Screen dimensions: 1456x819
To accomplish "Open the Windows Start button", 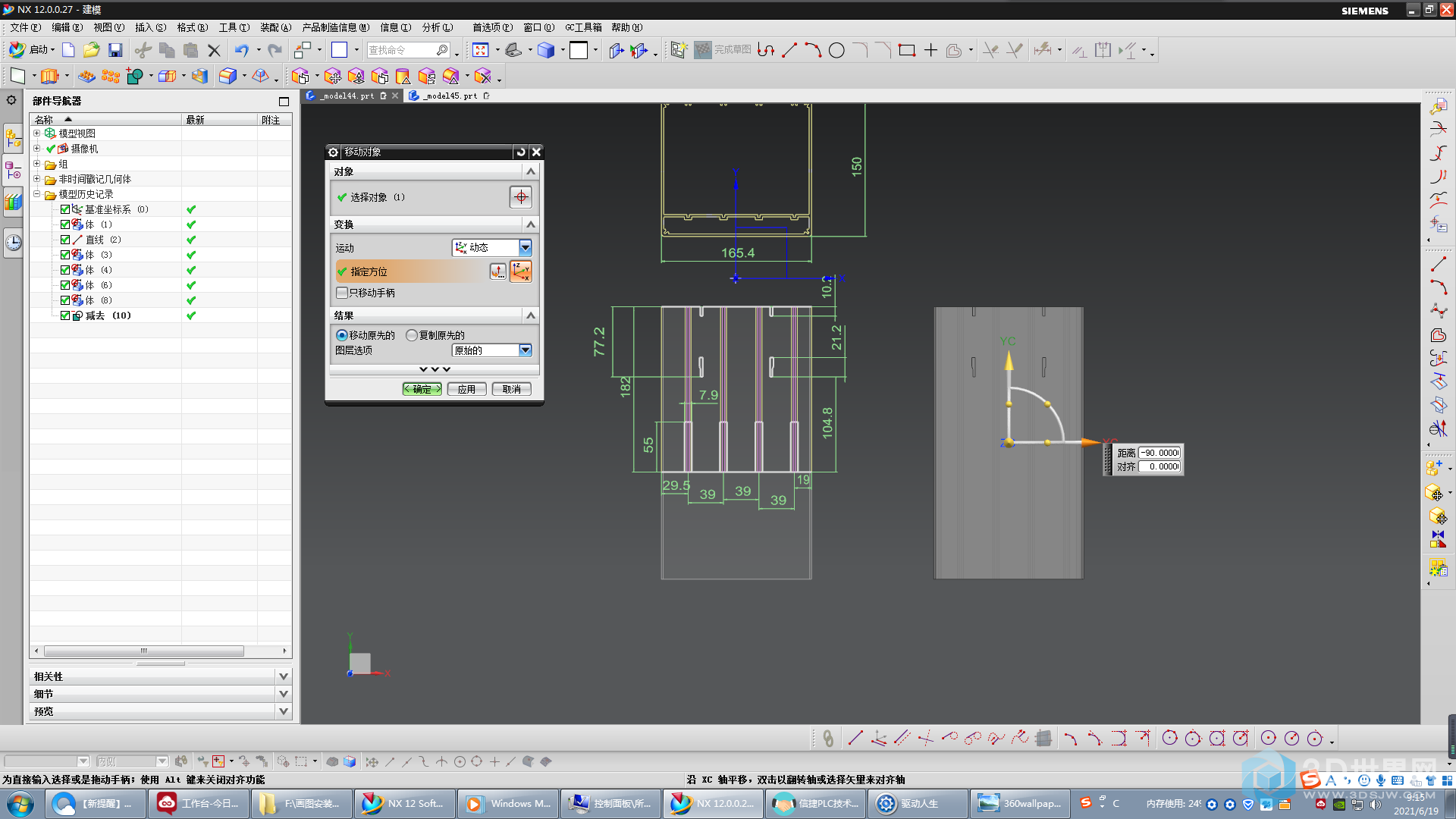I will click(x=20, y=803).
